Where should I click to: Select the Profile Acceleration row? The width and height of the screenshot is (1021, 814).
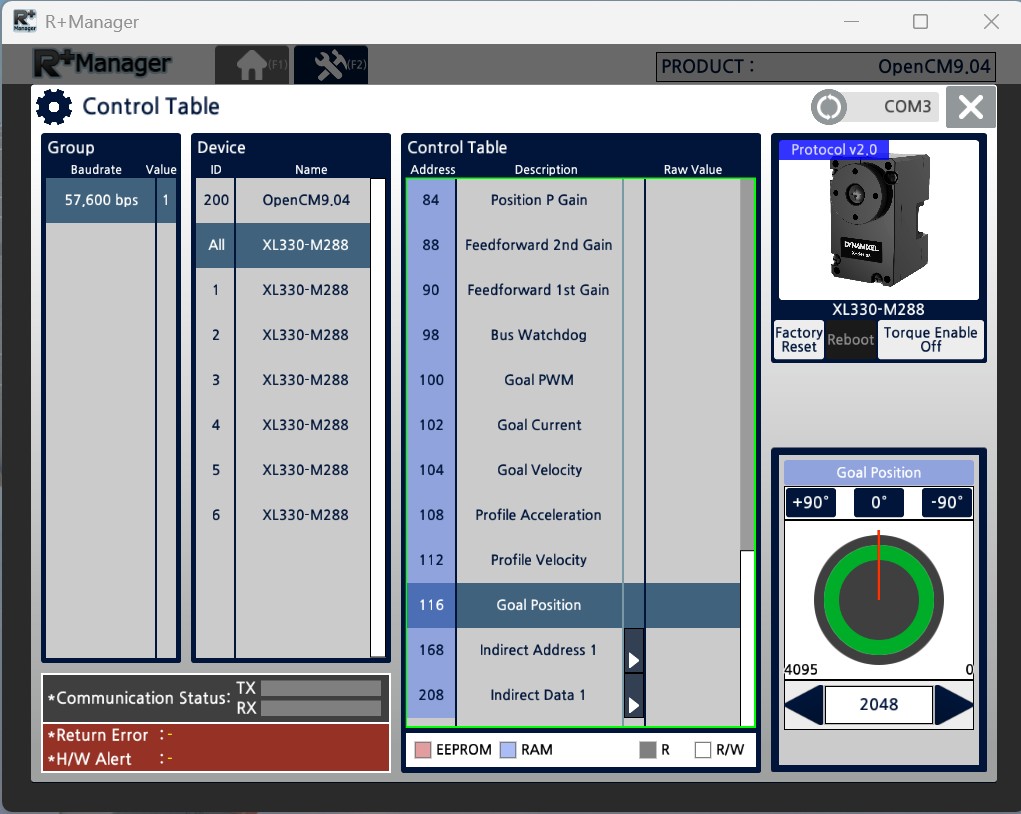[x=573, y=515]
